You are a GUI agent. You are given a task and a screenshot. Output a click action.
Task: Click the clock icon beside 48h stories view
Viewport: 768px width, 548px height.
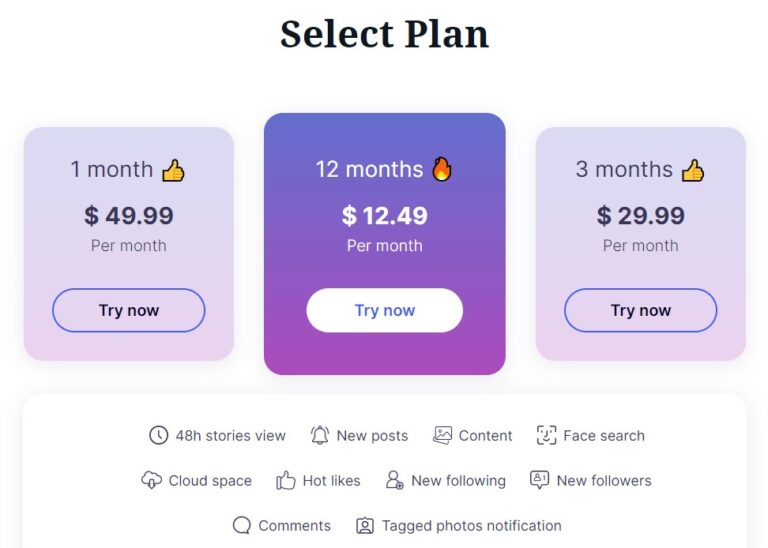tap(159, 435)
